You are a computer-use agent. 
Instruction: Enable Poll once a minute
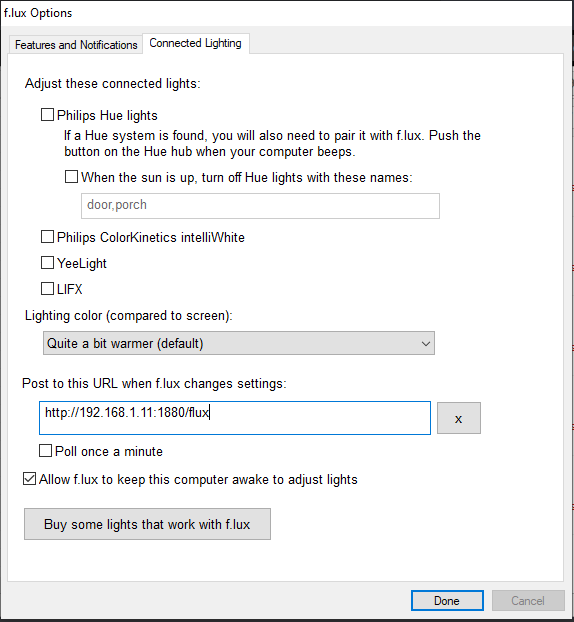pyautogui.click(x=46, y=451)
